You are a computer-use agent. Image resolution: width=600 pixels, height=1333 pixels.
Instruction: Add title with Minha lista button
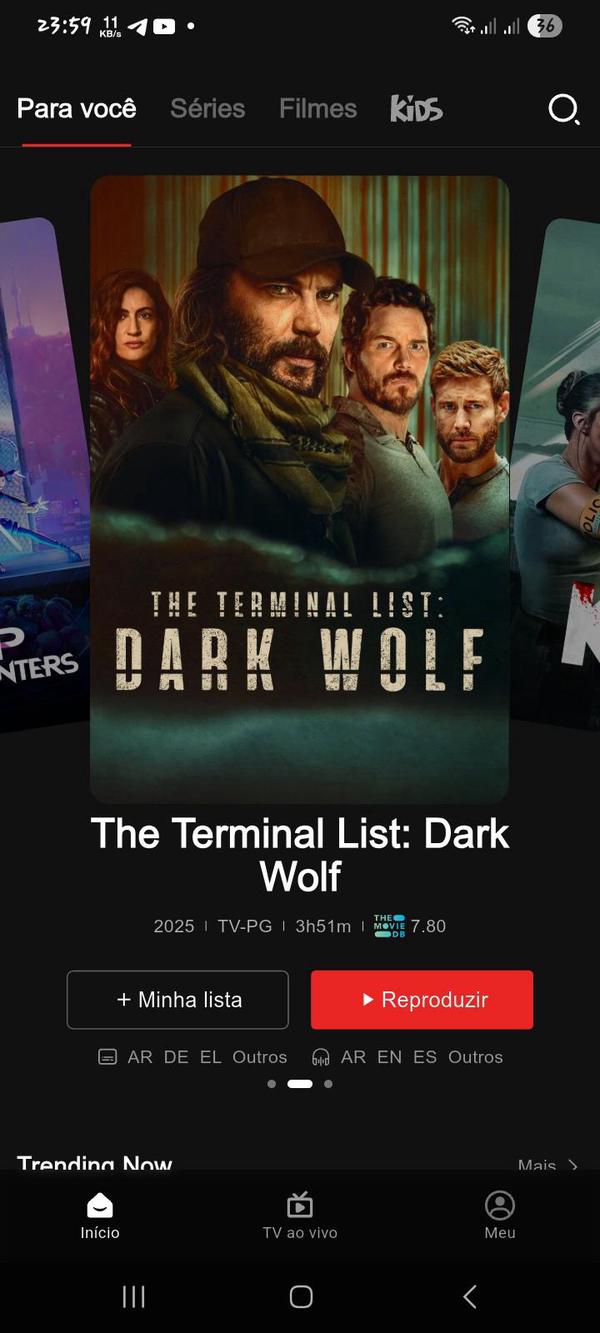(178, 1000)
